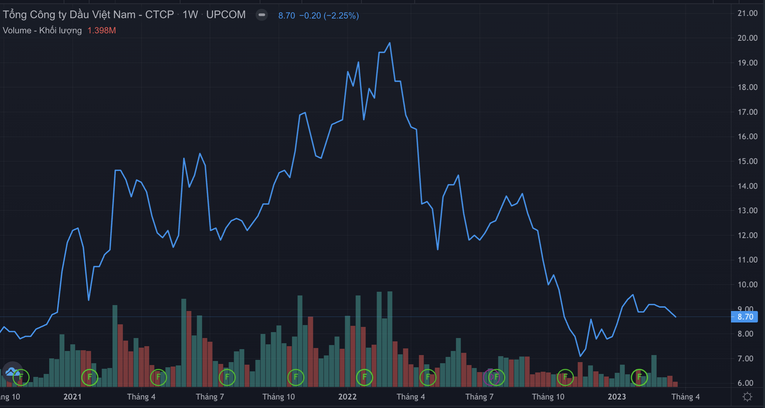Click the F marker just after the 2022 label
Screen dimensions: 765x408
pos(364,377)
